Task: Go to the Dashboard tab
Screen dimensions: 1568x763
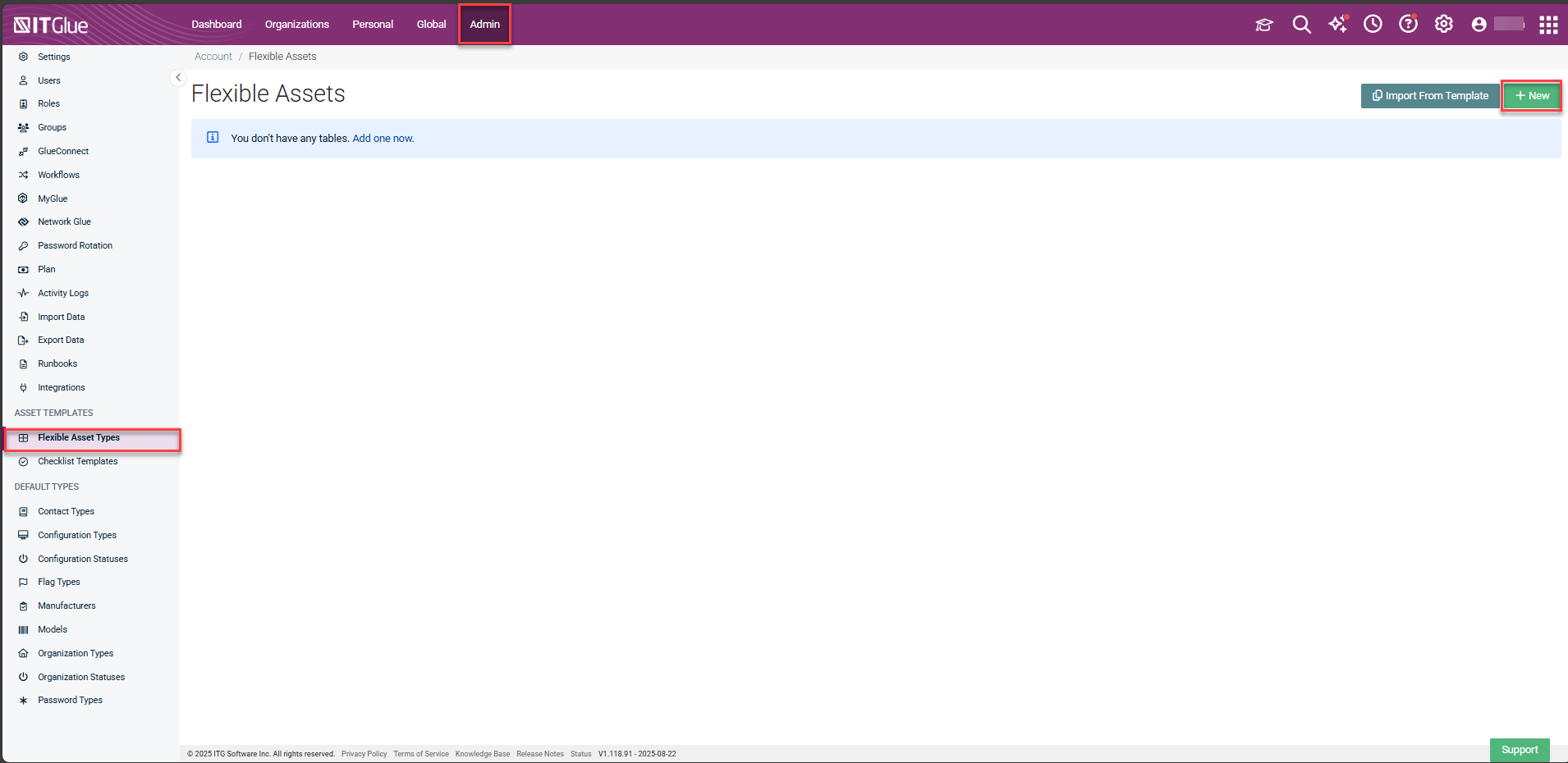Action: click(217, 24)
